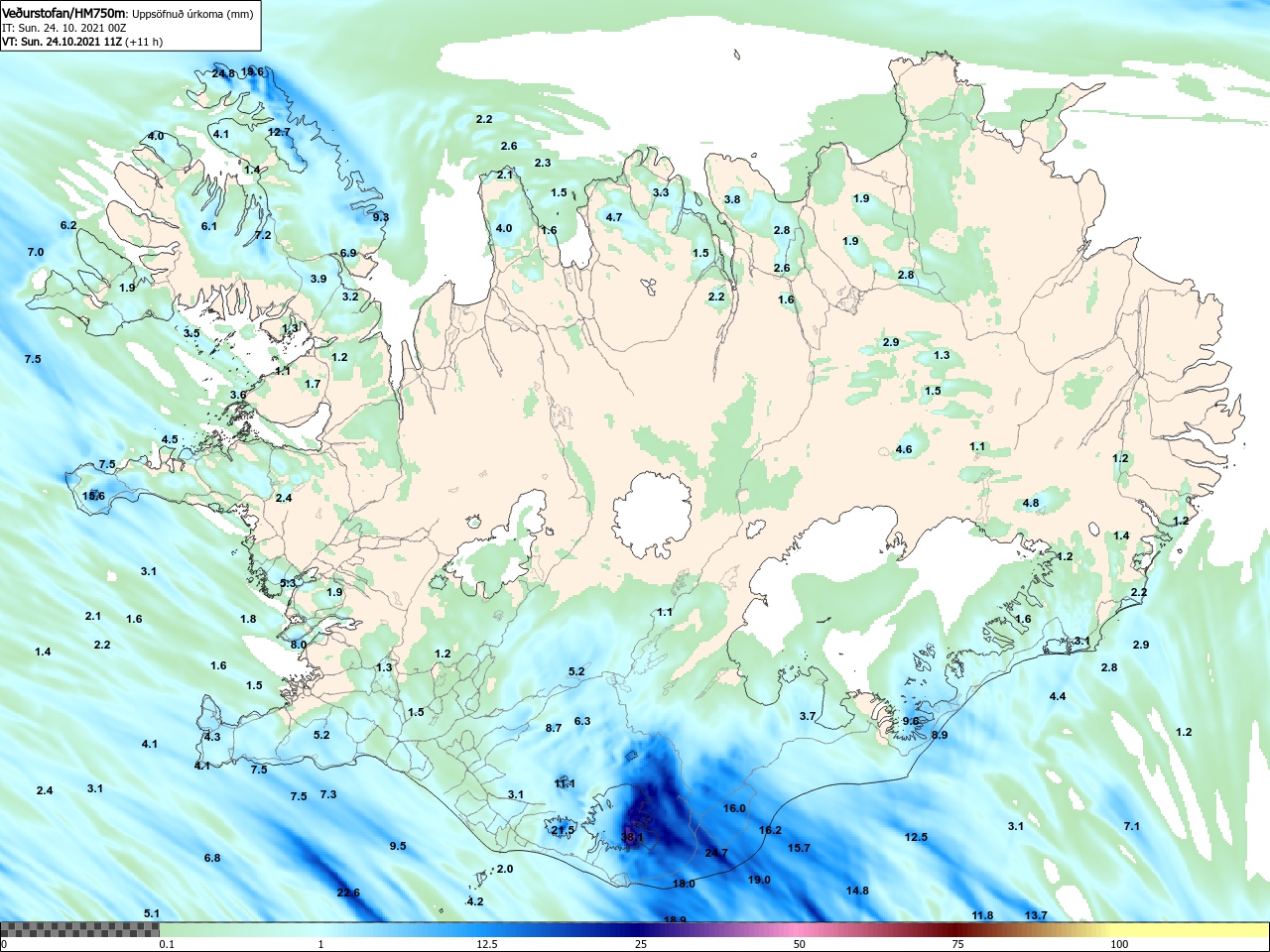
Task: Click the 6.9 precipitation value
Action: 348,253
